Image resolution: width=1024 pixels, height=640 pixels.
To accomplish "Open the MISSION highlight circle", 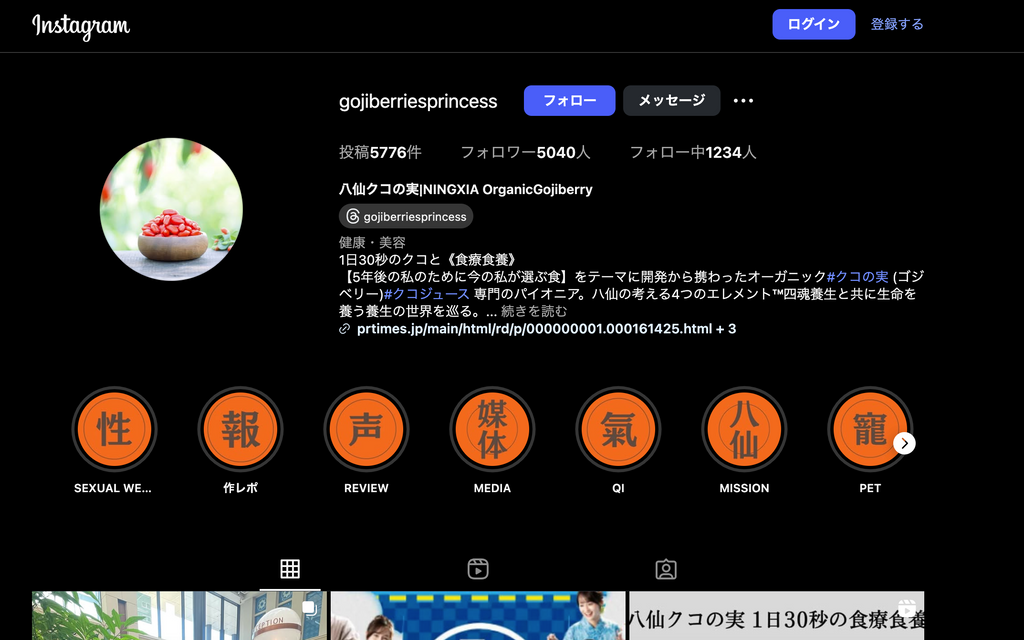I will pyautogui.click(x=744, y=430).
